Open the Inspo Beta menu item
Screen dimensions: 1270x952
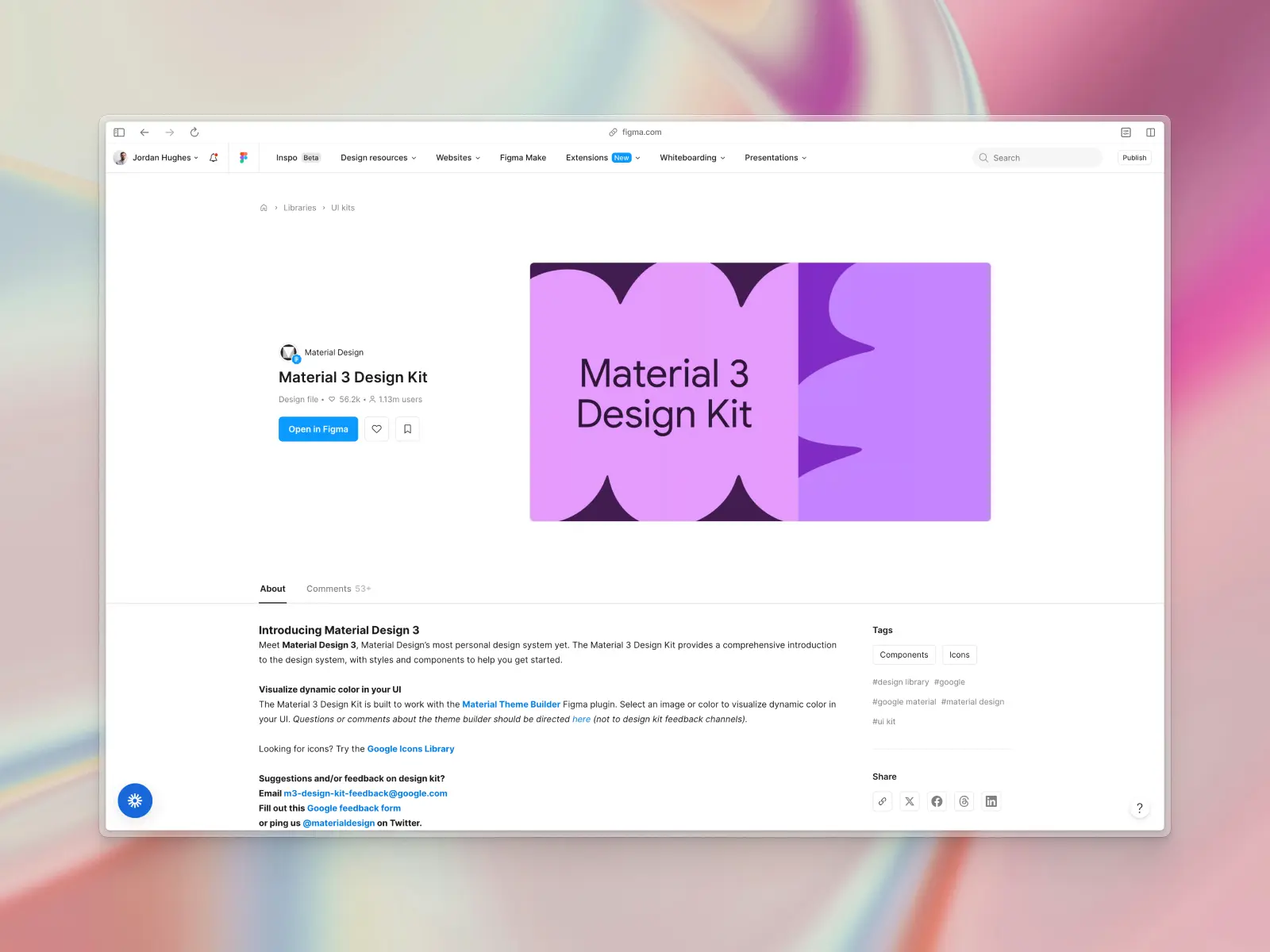[x=298, y=158]
